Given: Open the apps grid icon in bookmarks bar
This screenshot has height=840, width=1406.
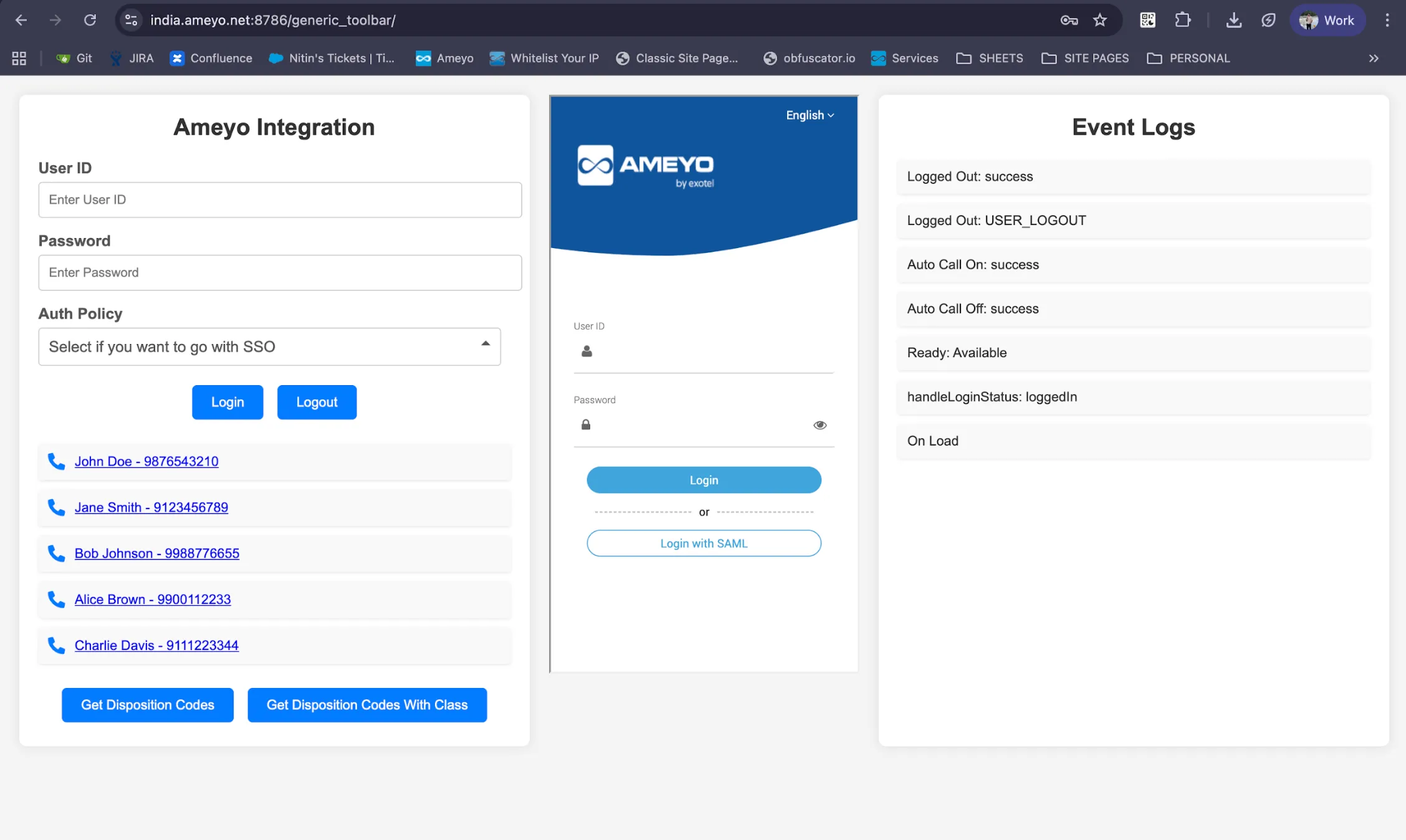Looking at the screenshot, I should (x=19, y=58).
